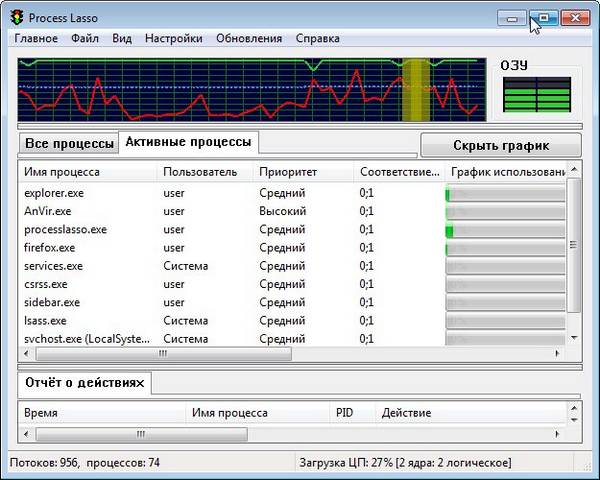Switch to the Все процессы tab

coord(69,144)
